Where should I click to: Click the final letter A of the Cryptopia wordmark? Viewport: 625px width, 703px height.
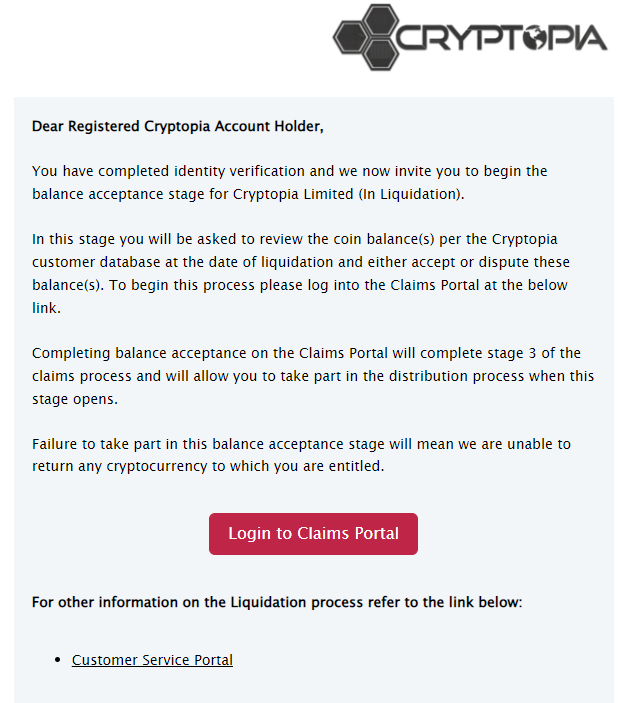[x=591, y=37]
